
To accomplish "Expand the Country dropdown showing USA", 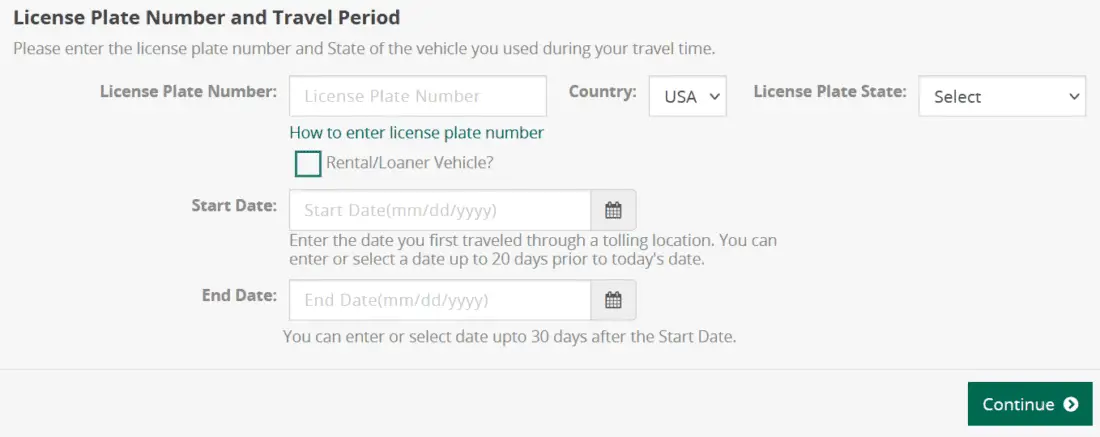I will click(688, 96).
